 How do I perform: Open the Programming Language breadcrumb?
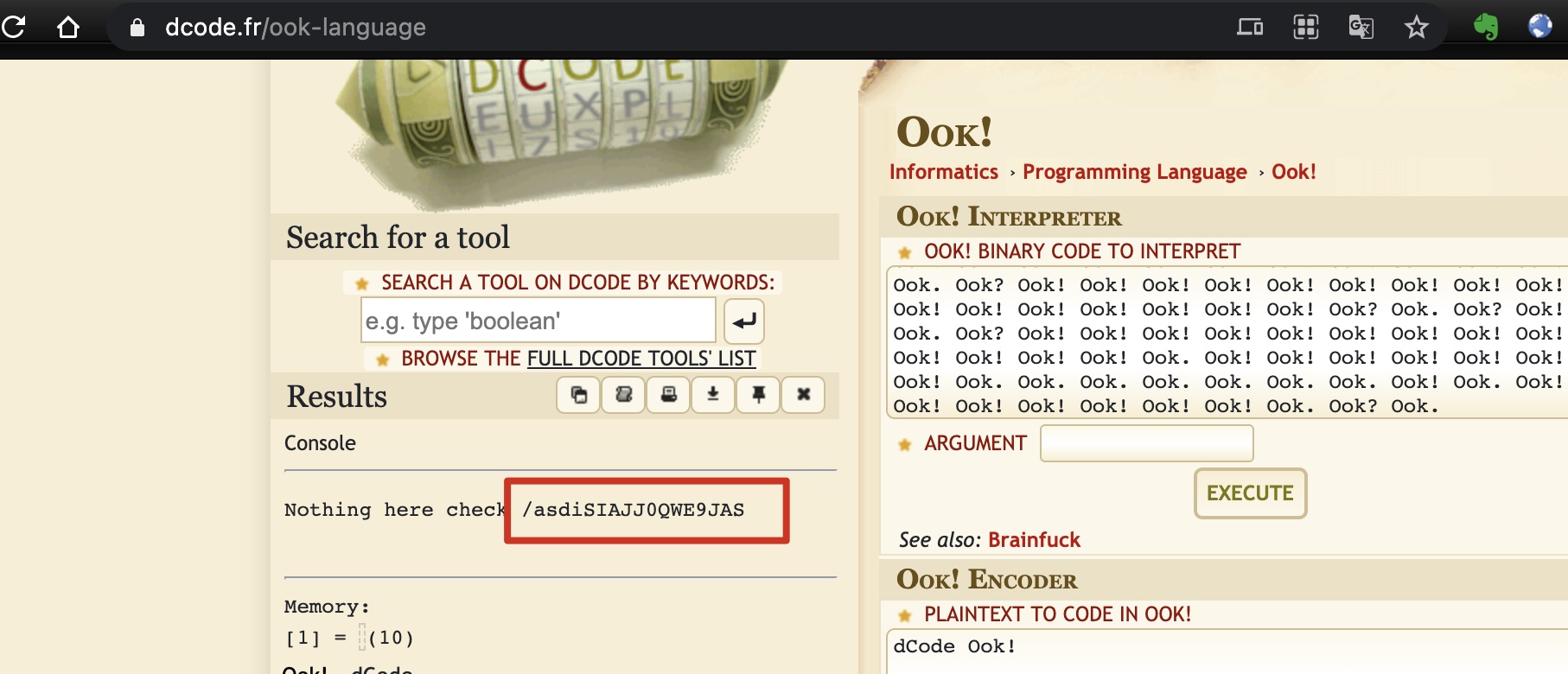coord(1135,172)
